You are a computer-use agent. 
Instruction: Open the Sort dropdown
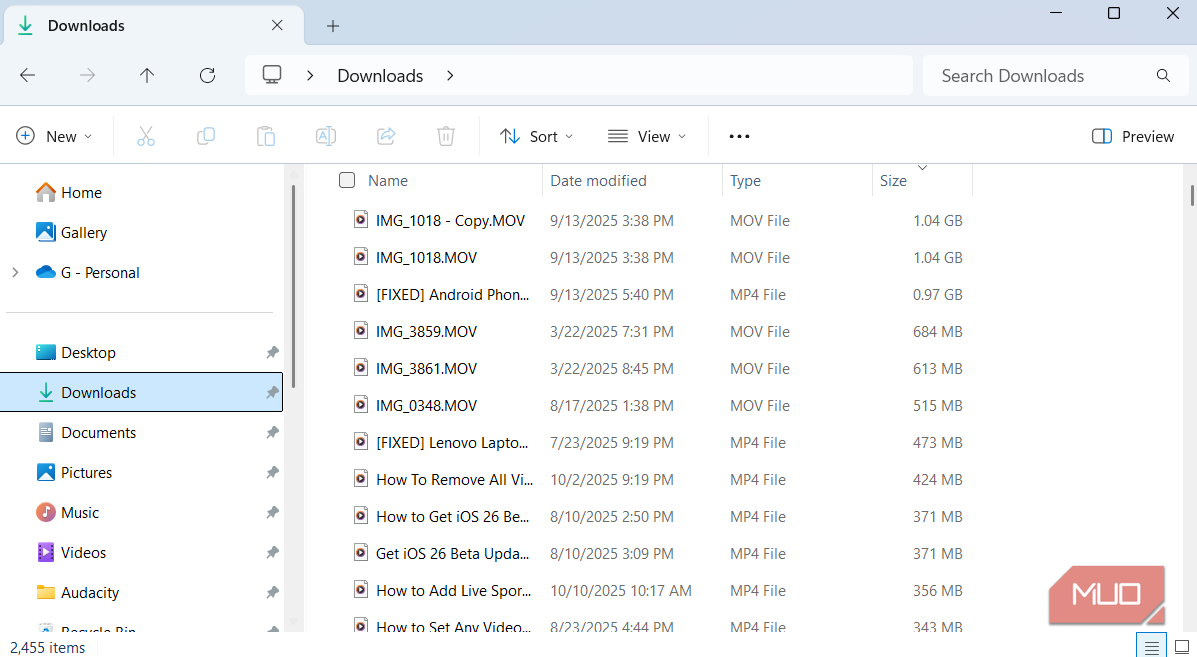[536, 137]
